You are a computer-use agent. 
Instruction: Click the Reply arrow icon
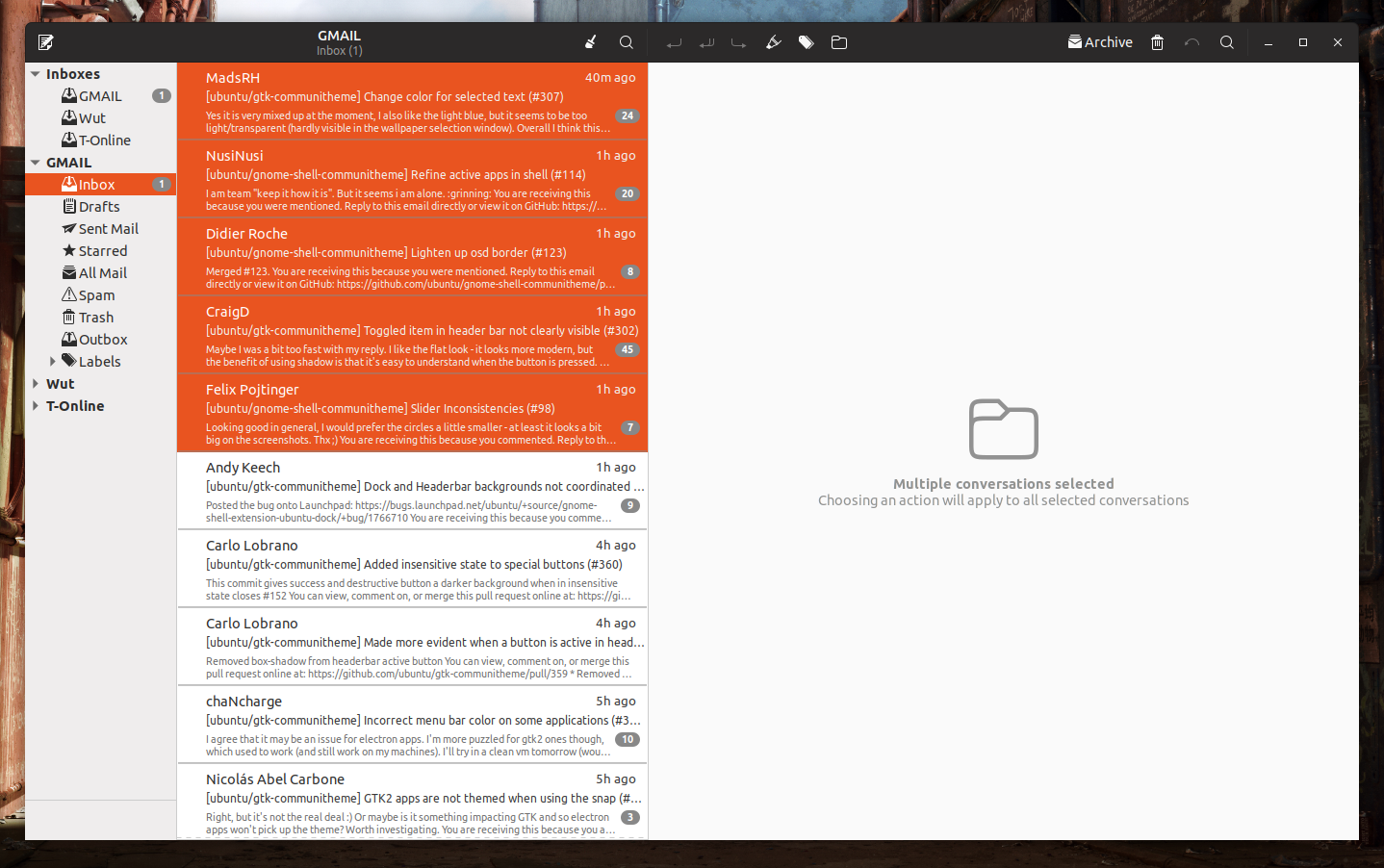tap(674, 42)
